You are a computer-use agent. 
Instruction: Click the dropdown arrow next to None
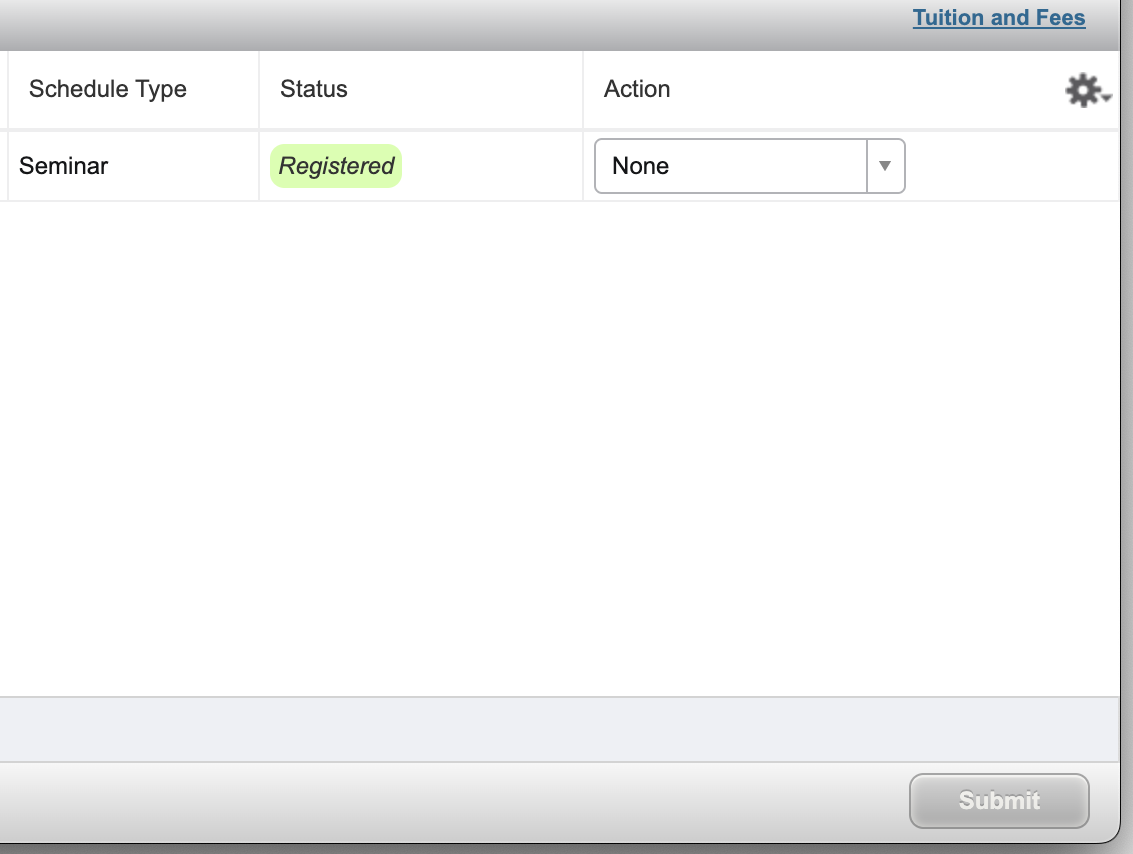pyautogui.click(x=884, y=166)
